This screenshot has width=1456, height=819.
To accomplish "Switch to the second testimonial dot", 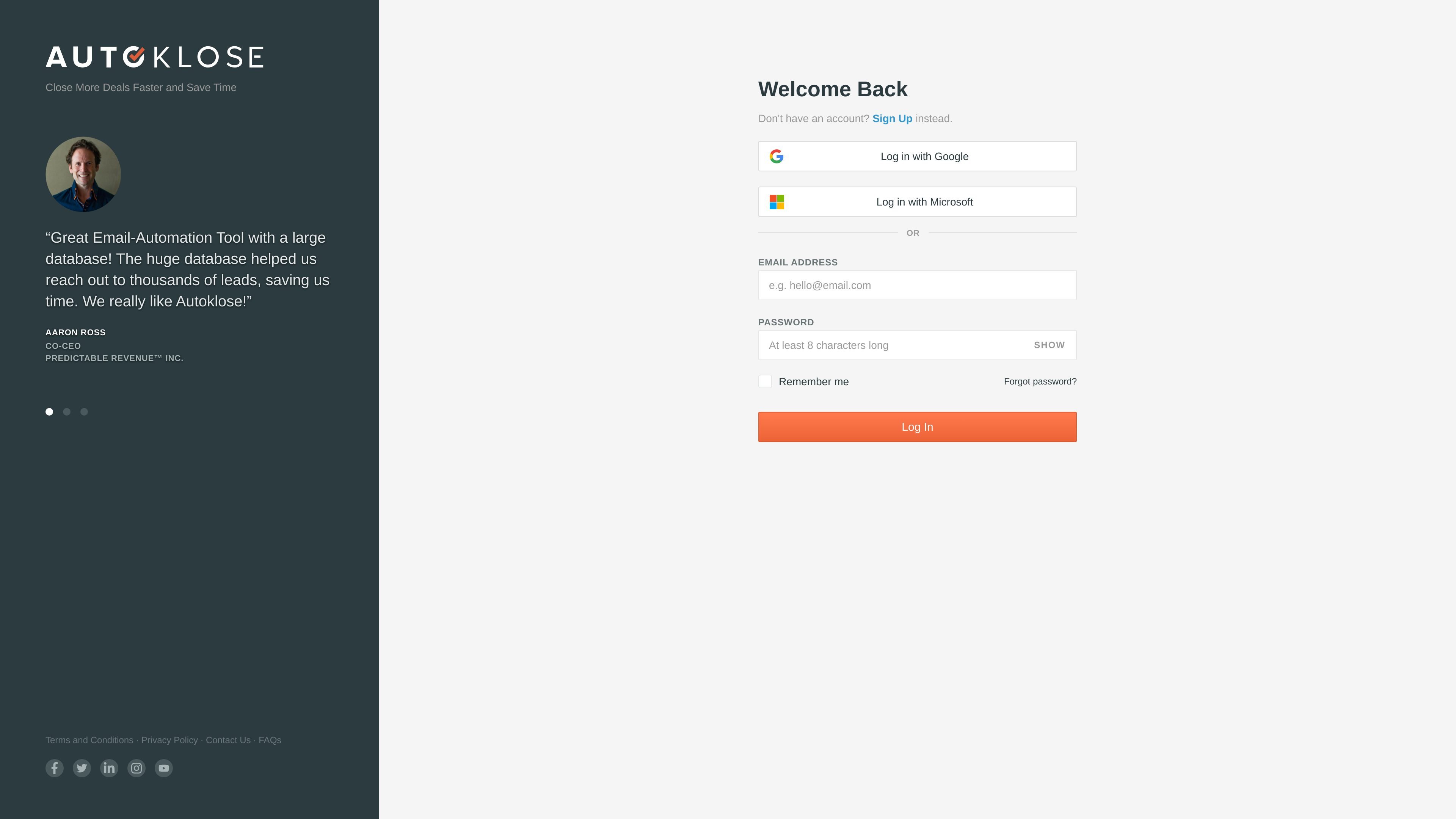I will pyautogui.click(x=67, y=411).
